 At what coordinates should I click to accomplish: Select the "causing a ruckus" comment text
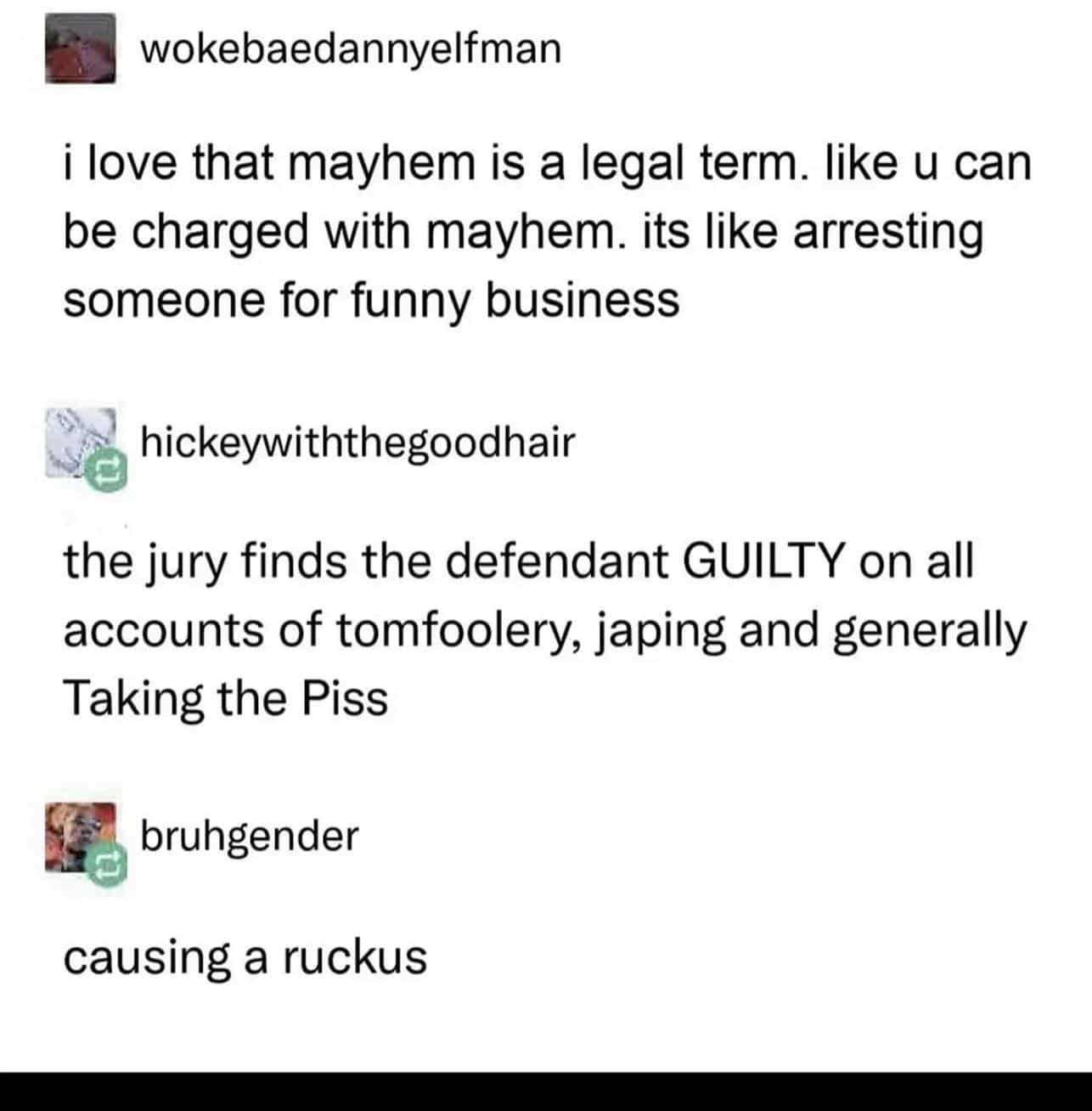tap(245, 958)
